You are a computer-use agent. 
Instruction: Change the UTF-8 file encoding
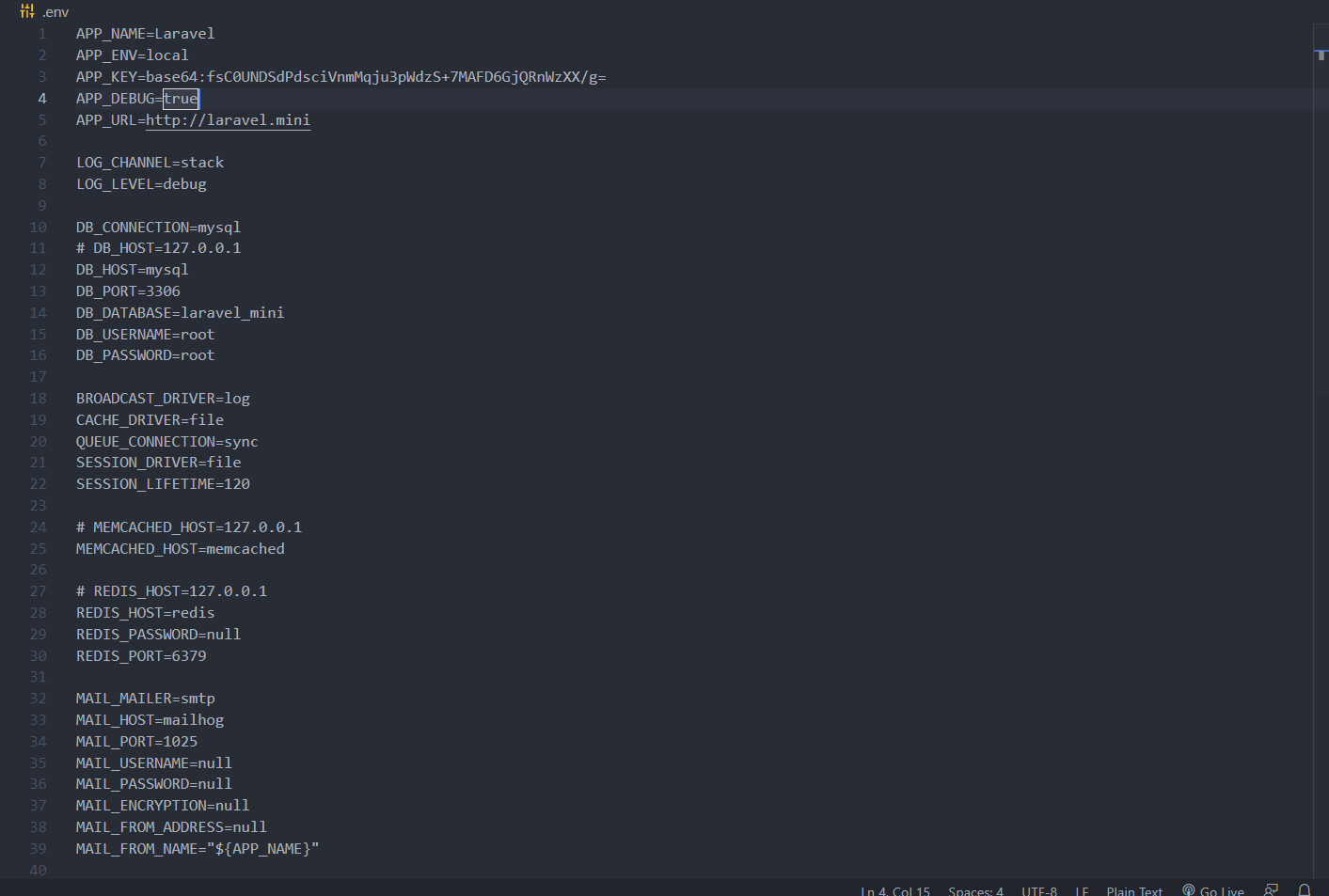pyautogui.click(x=1039, y=890)
